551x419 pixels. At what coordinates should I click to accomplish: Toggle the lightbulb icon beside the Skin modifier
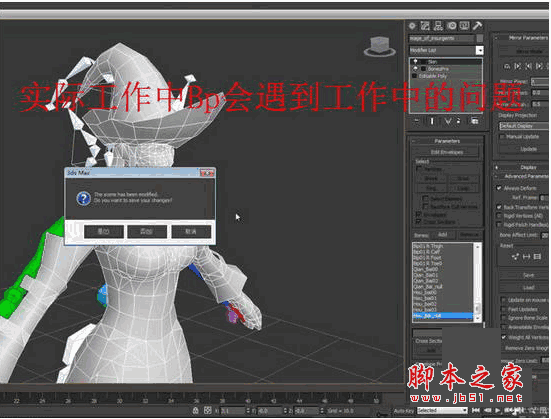pos(415,62)
